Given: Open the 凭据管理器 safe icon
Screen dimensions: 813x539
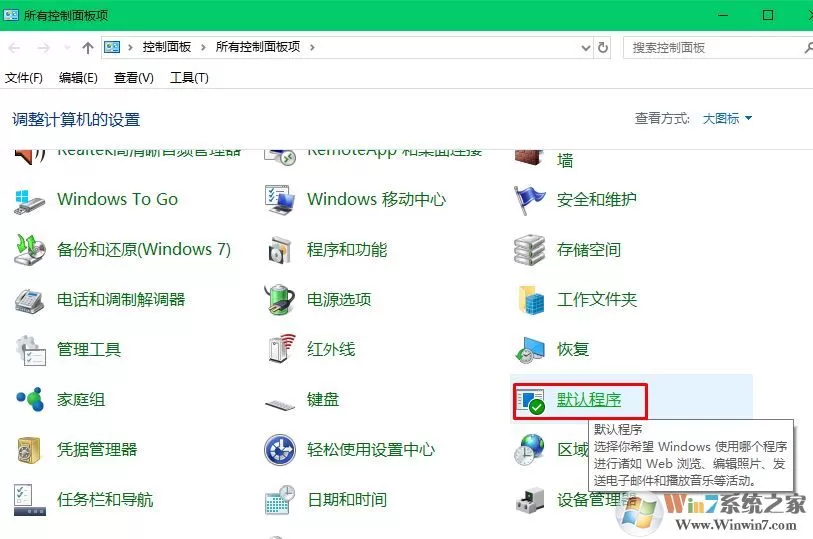Looking at the screenshot, I should click(29, 450).
